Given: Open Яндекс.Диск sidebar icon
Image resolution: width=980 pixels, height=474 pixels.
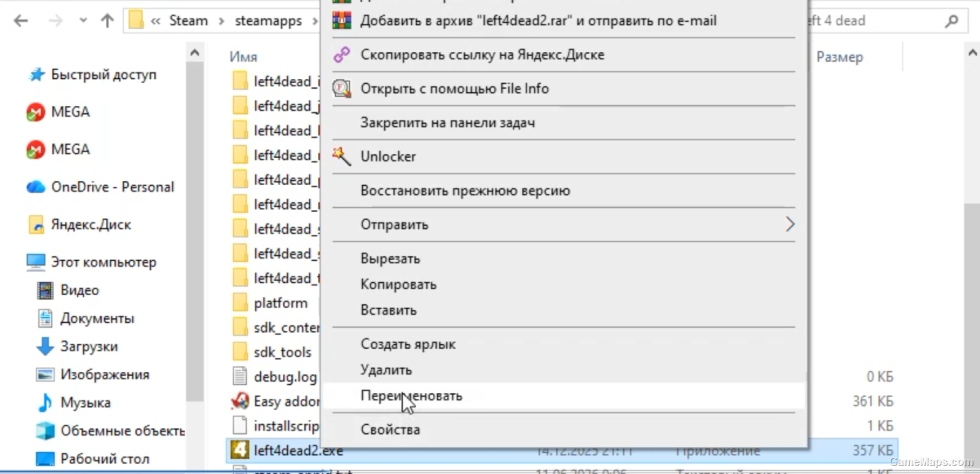Looking at the screenshot, I should [x=36, y=224].
